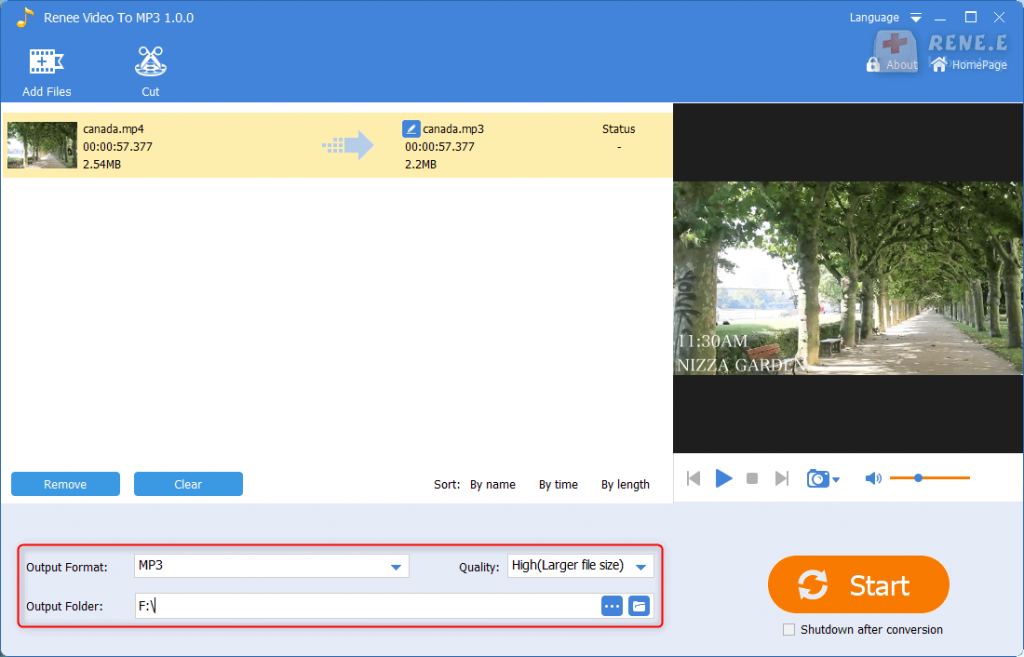
Task: Open the Cut tool
Action: coord(150,62)
